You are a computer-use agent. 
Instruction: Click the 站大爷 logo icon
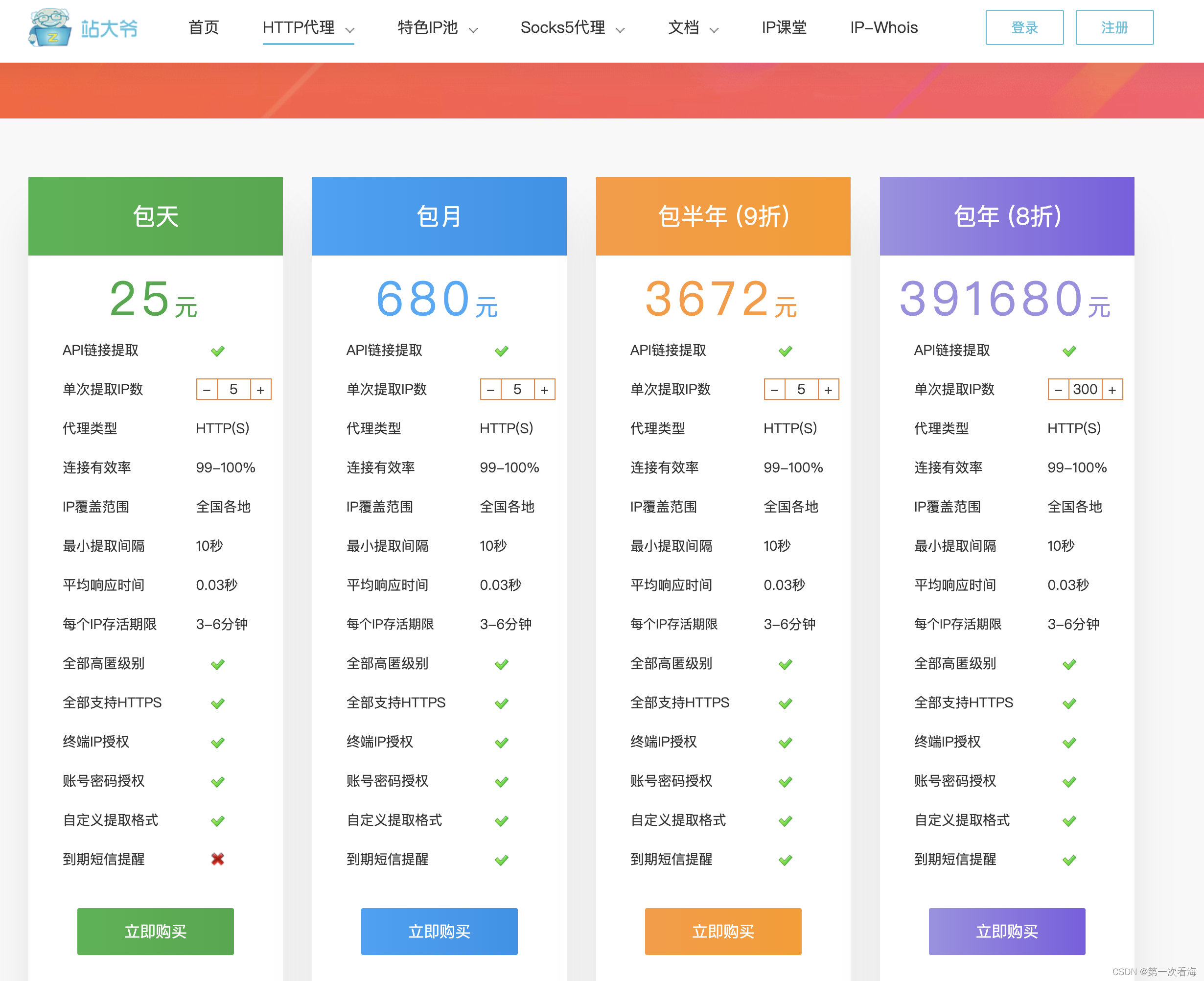(x=50, y=27)
